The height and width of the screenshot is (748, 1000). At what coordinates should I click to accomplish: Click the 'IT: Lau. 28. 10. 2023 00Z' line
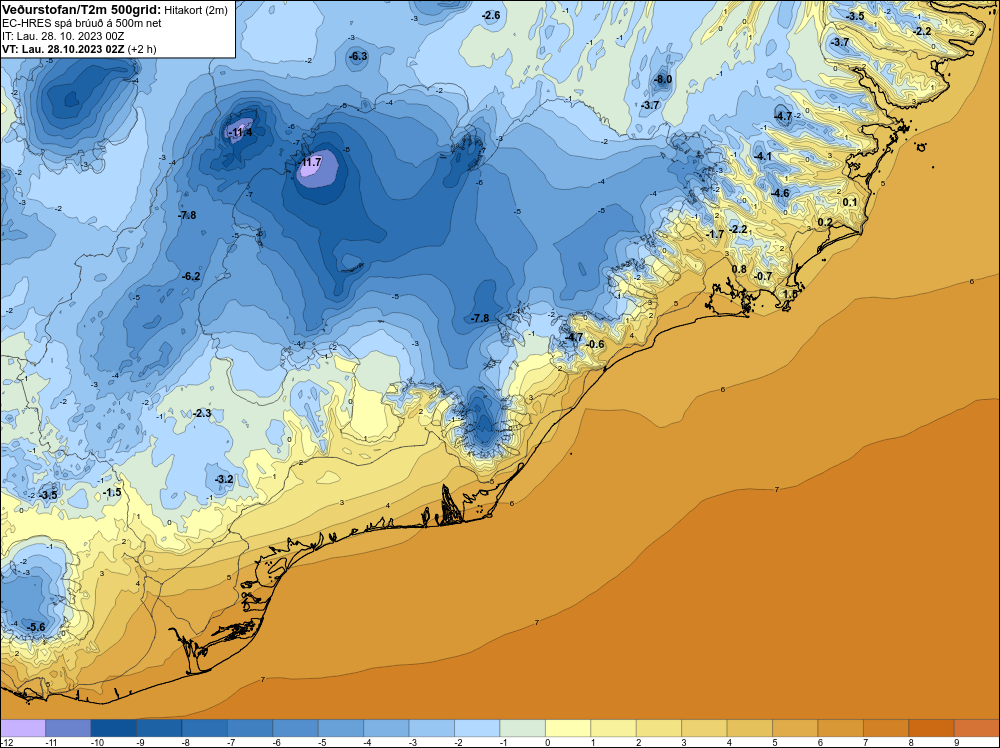(63, 36)
